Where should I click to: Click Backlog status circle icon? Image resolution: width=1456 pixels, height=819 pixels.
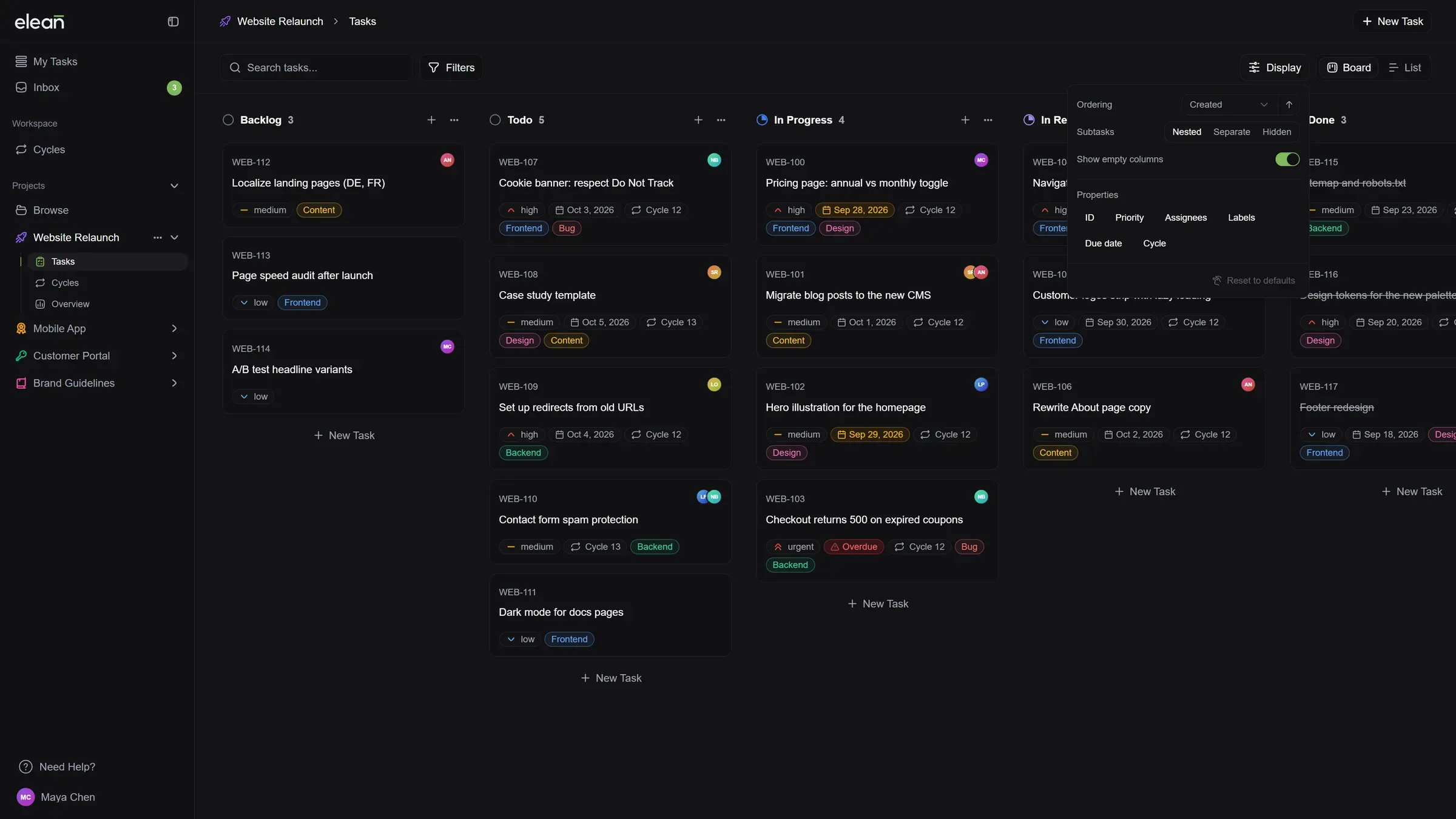click(x=228, y=120)
